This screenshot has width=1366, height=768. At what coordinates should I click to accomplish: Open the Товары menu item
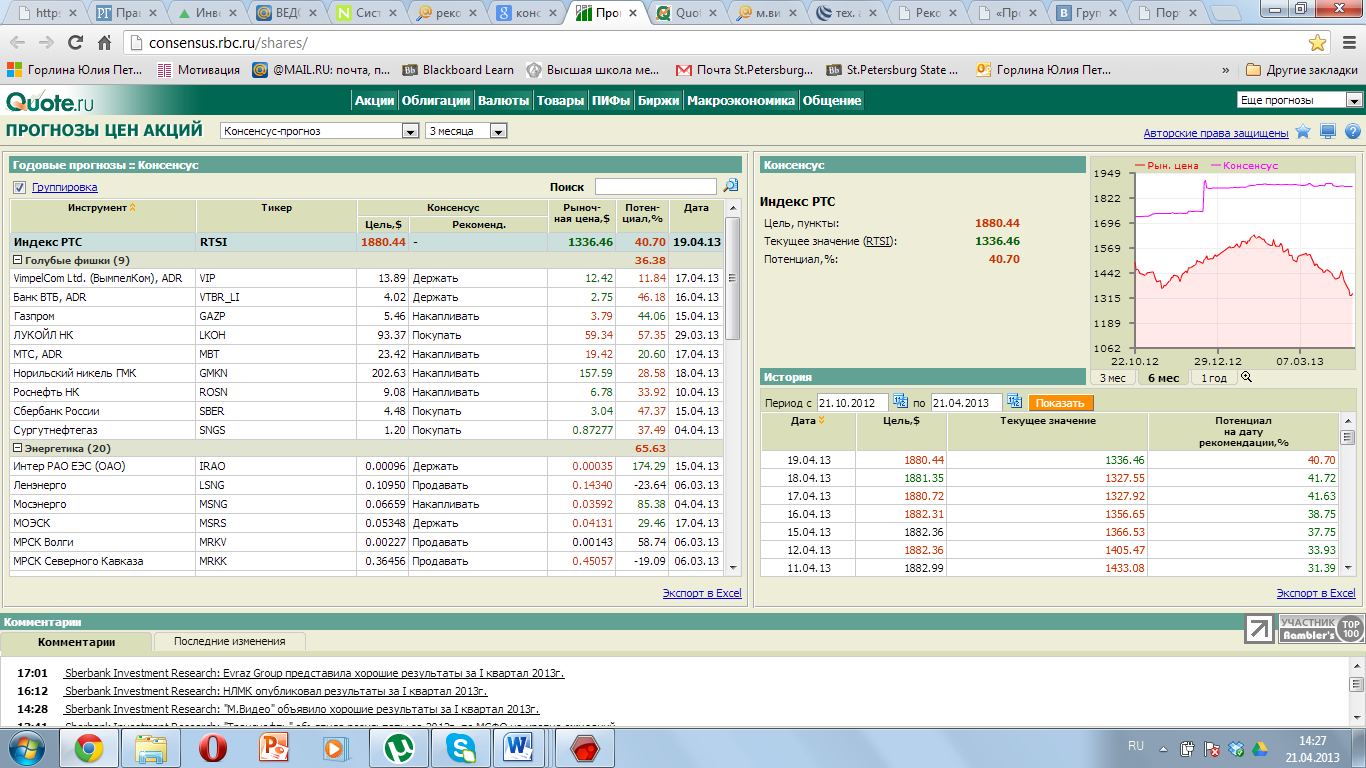coord(560,100)
